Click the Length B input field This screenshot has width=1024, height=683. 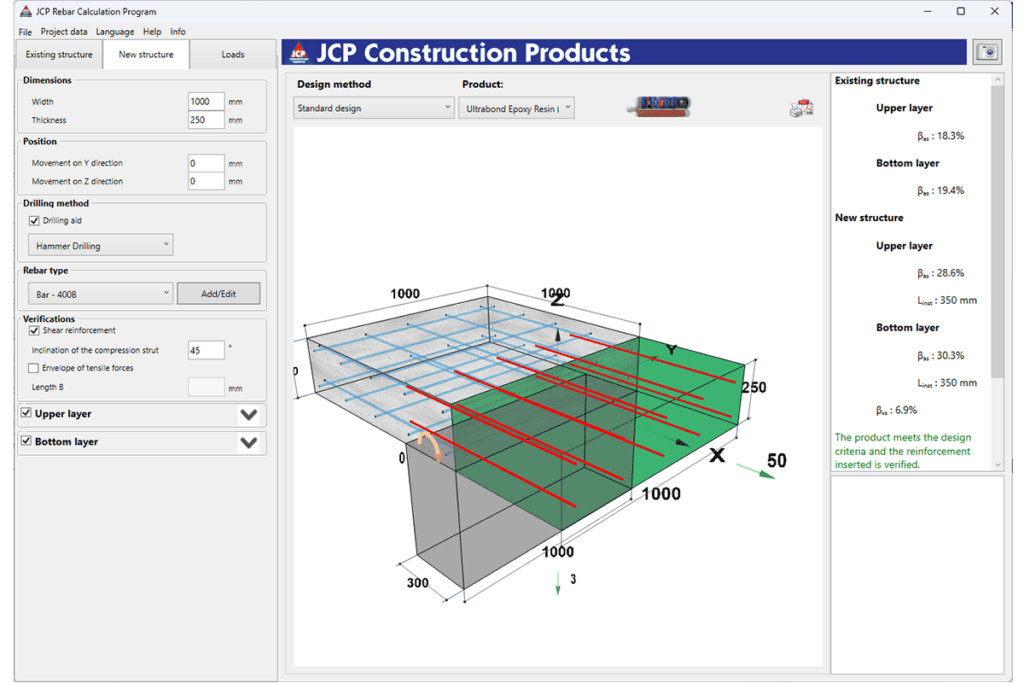tap(206, 387)
